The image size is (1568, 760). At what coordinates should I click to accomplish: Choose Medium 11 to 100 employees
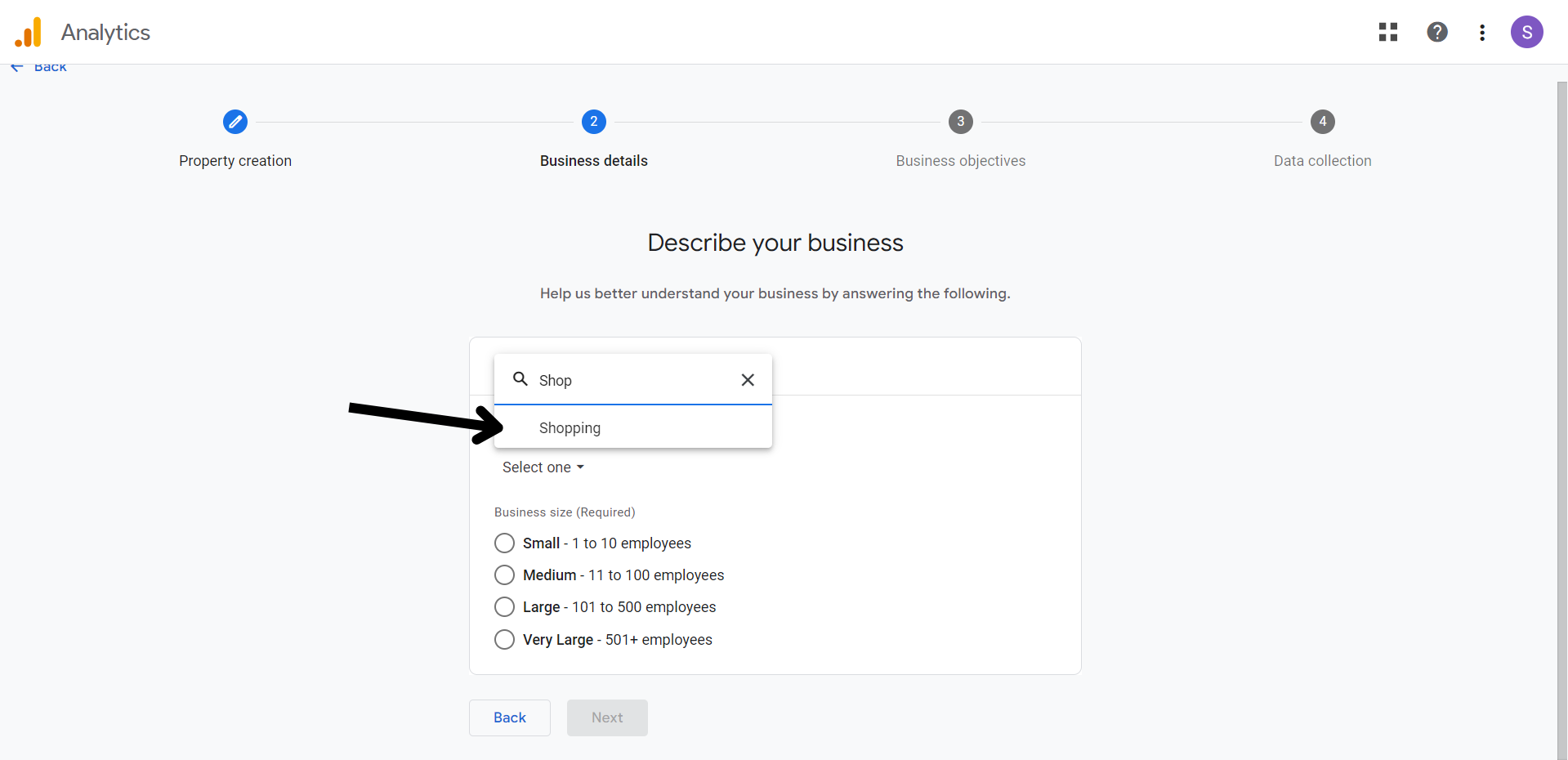pyautogui.click(x=505, y=575)
